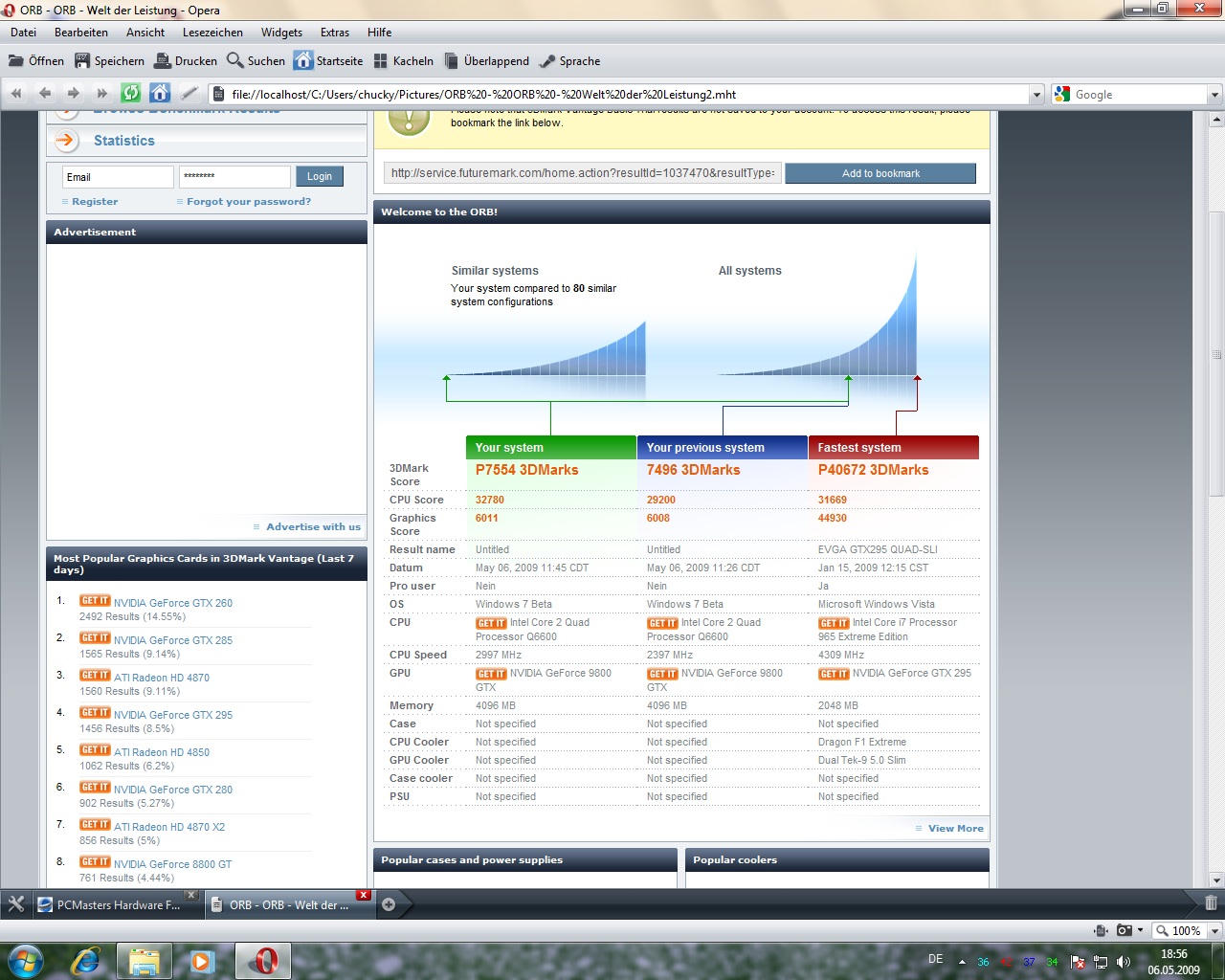
Task: Click the GET IT badge for Radeon HD 4870 X2
Action: (95, 825)
